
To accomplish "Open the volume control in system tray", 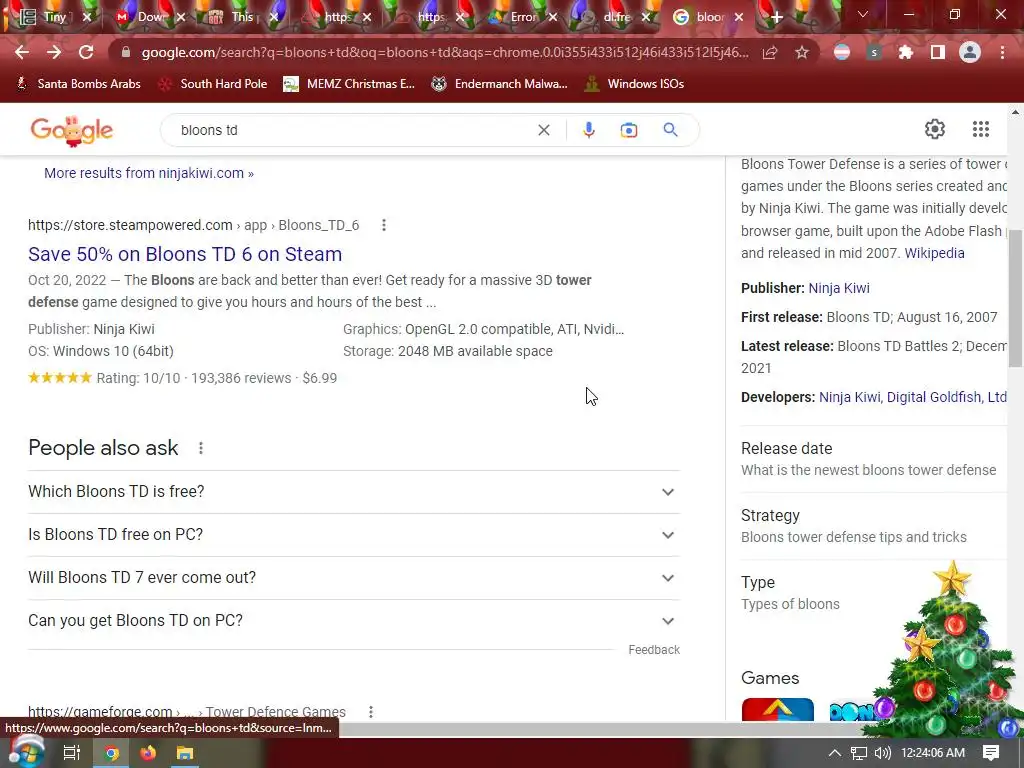I will [883, 753].
